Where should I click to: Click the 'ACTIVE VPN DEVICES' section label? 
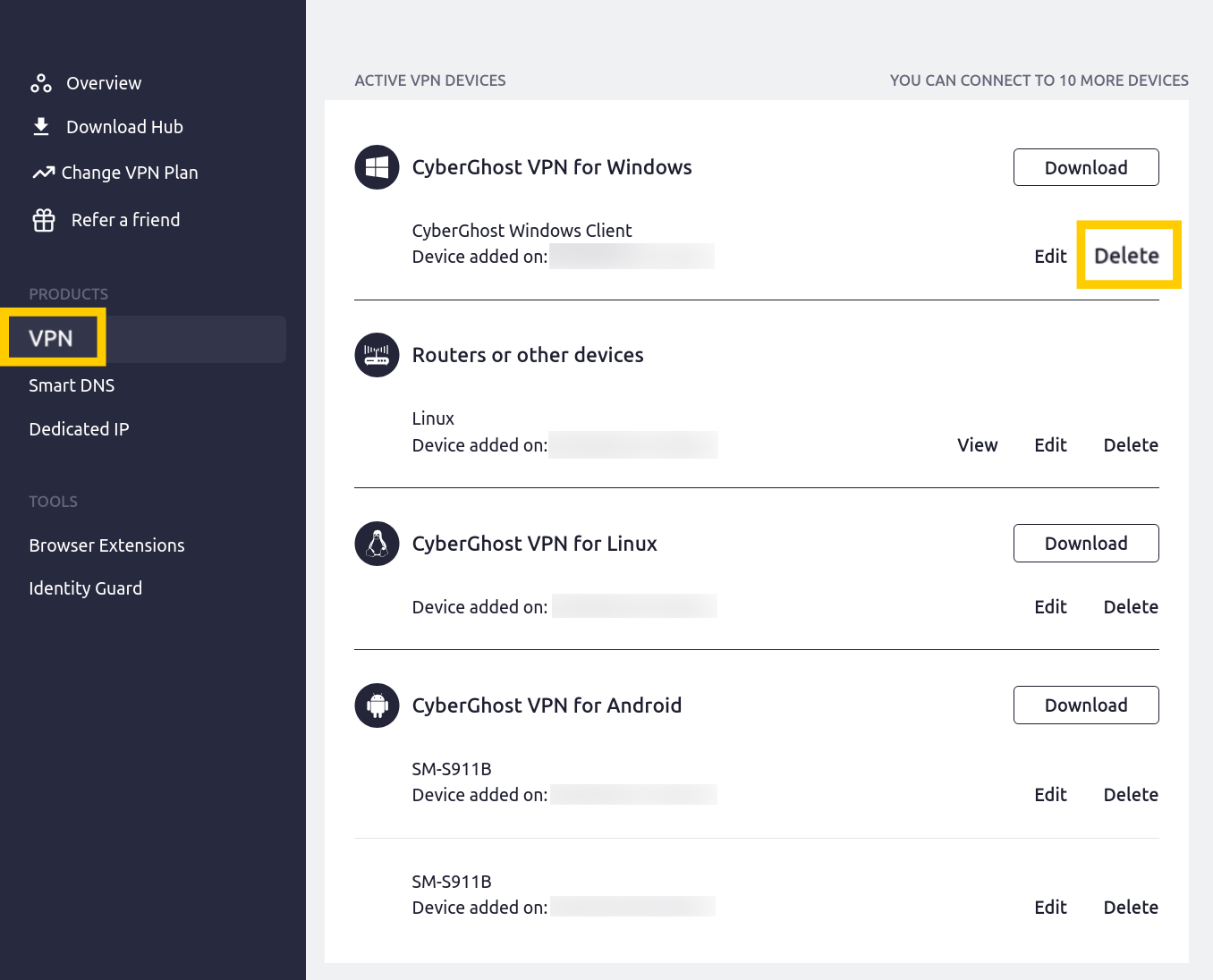[430, 80]
